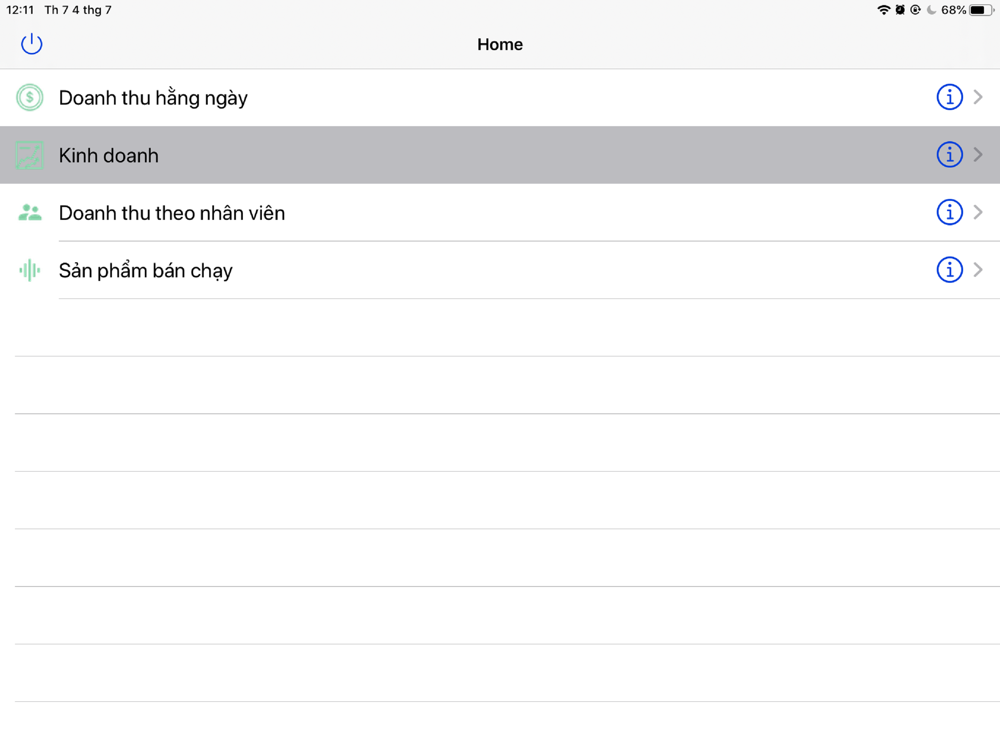Screen dimensions: 1000x750
Task: Show info for Doanh thu theo nhân viên
Action: click(x=949, y=212)
